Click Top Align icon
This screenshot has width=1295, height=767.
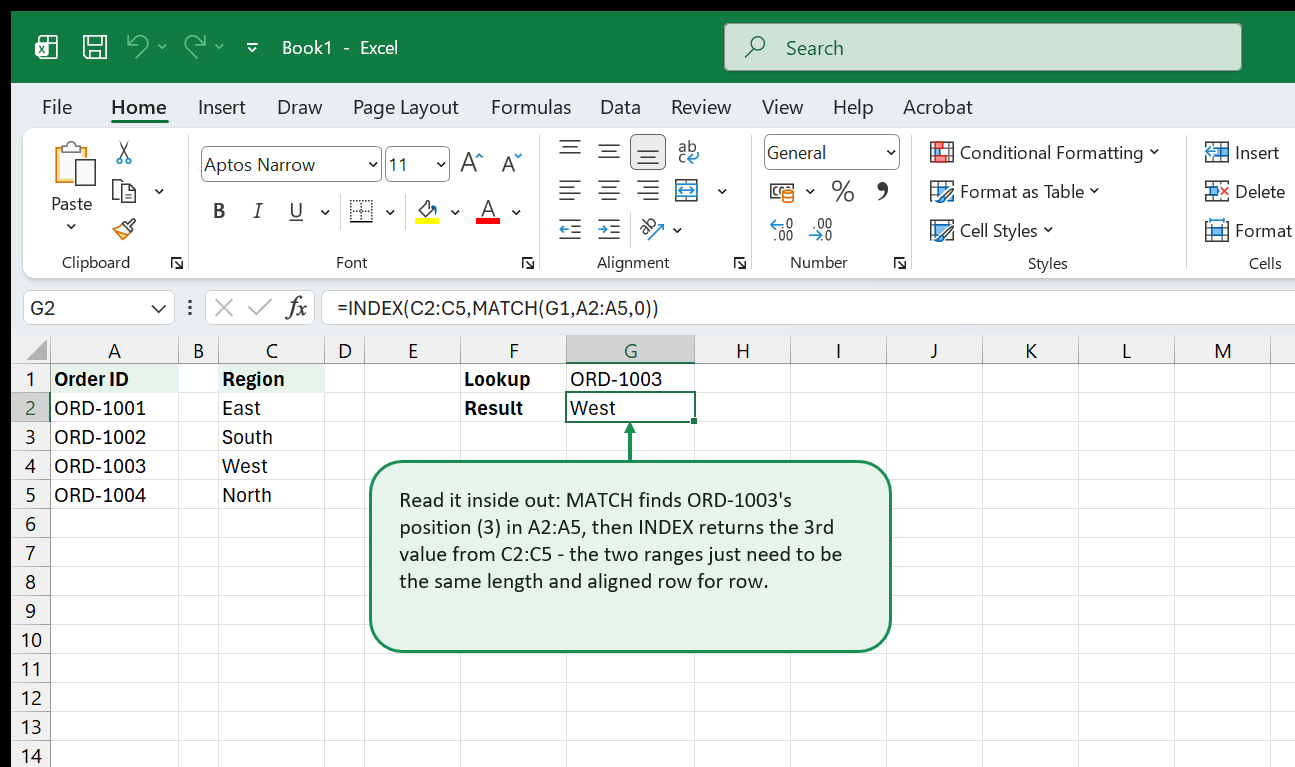[570, 151]
